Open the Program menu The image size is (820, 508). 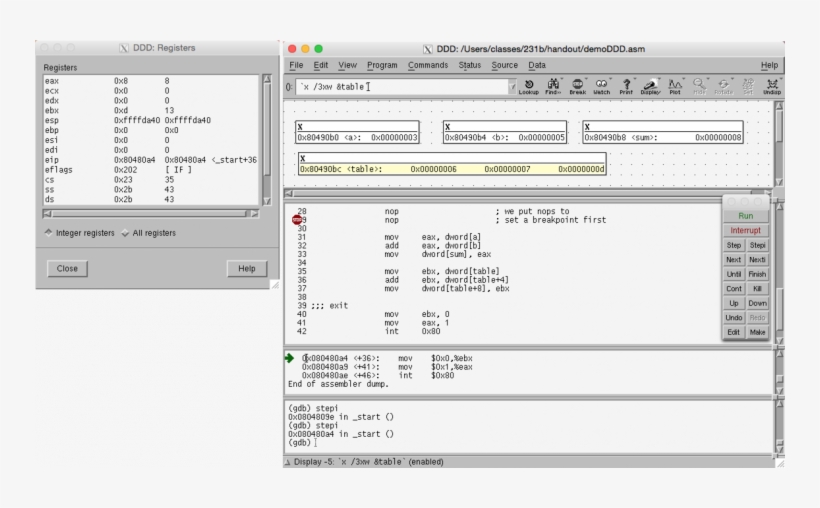(x=381, y=65)
